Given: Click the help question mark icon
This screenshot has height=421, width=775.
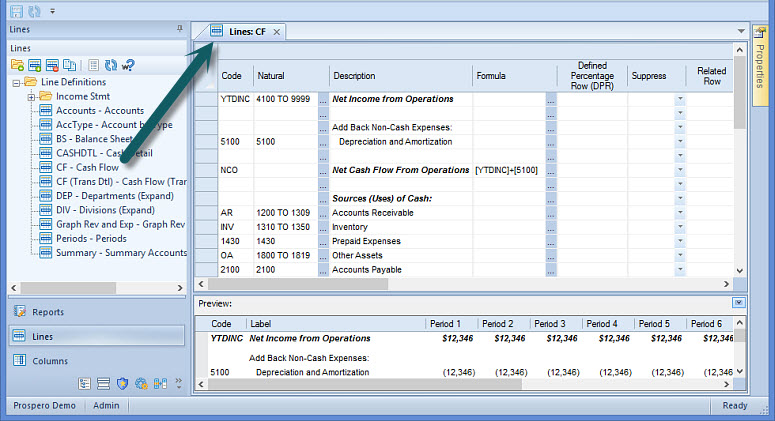Looking at the screenshot, I should click(x=128, y=66).
